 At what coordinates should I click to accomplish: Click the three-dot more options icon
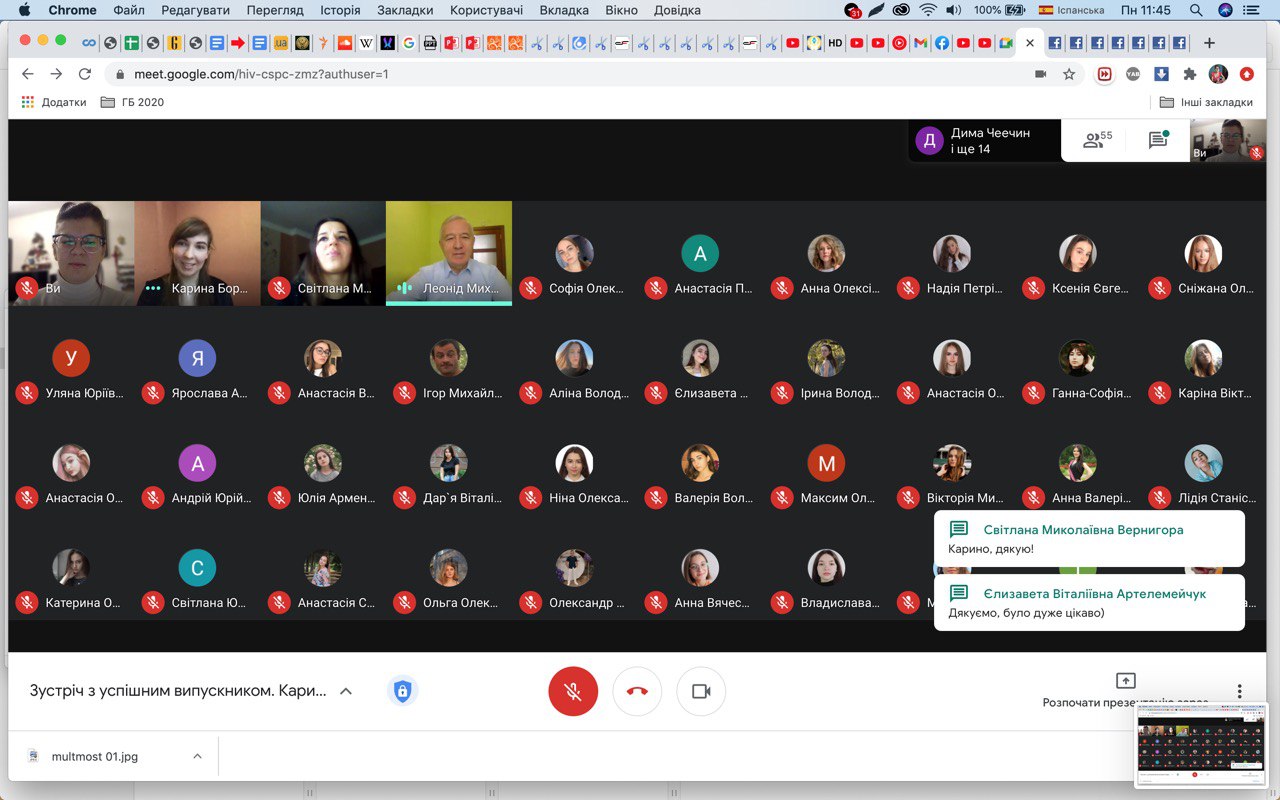click(1239, 691)
